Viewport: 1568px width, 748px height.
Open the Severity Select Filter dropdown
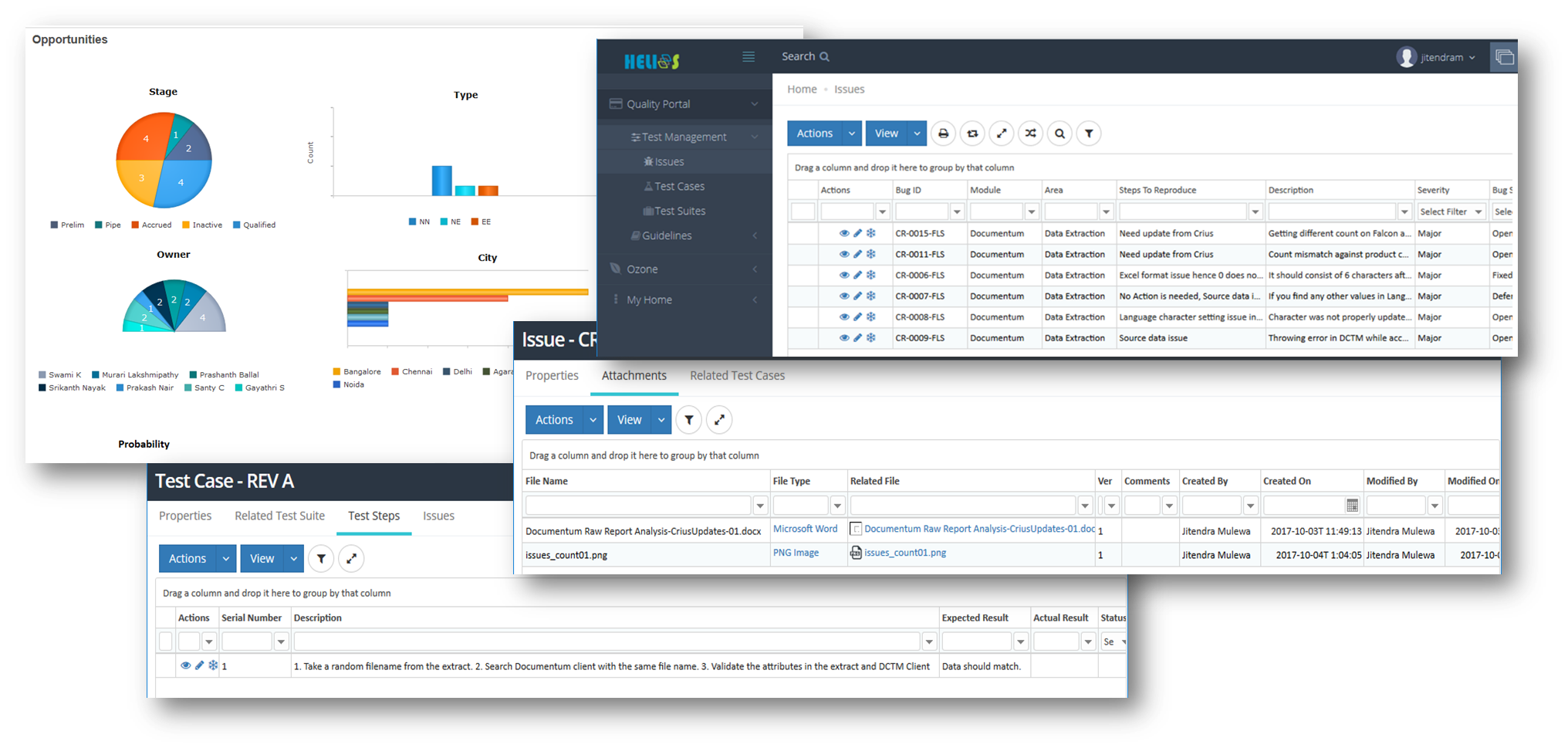pyautogui.click(x=1450, y=212)
